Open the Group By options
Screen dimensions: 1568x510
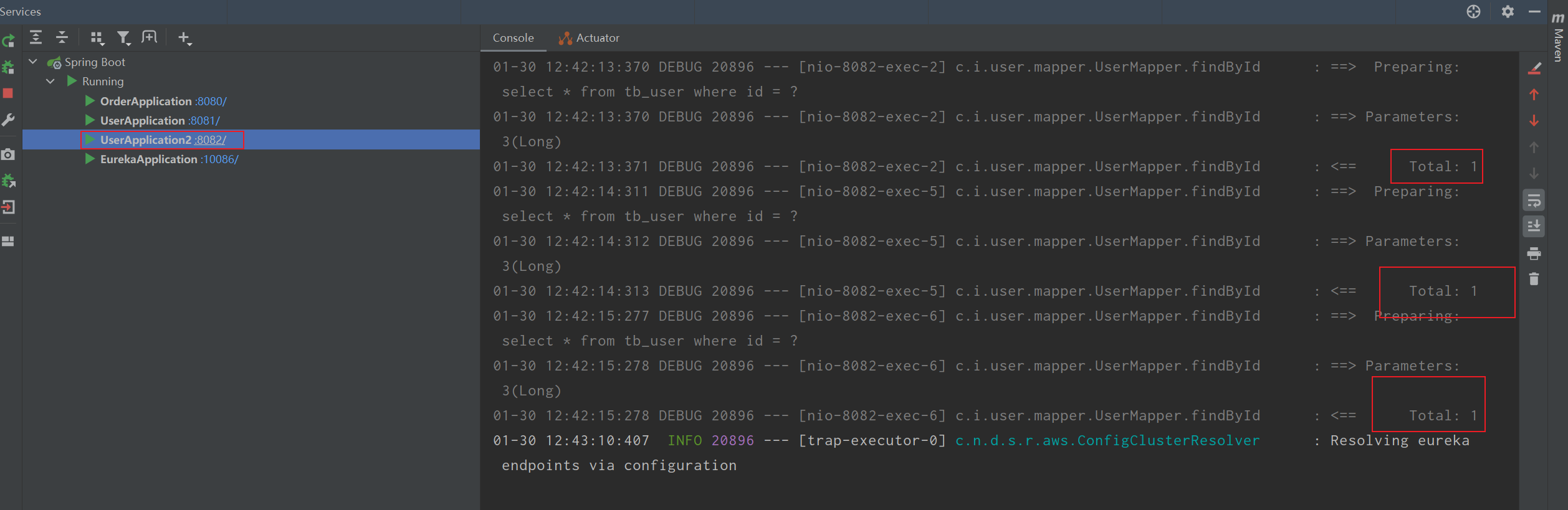tap(97, 38)
